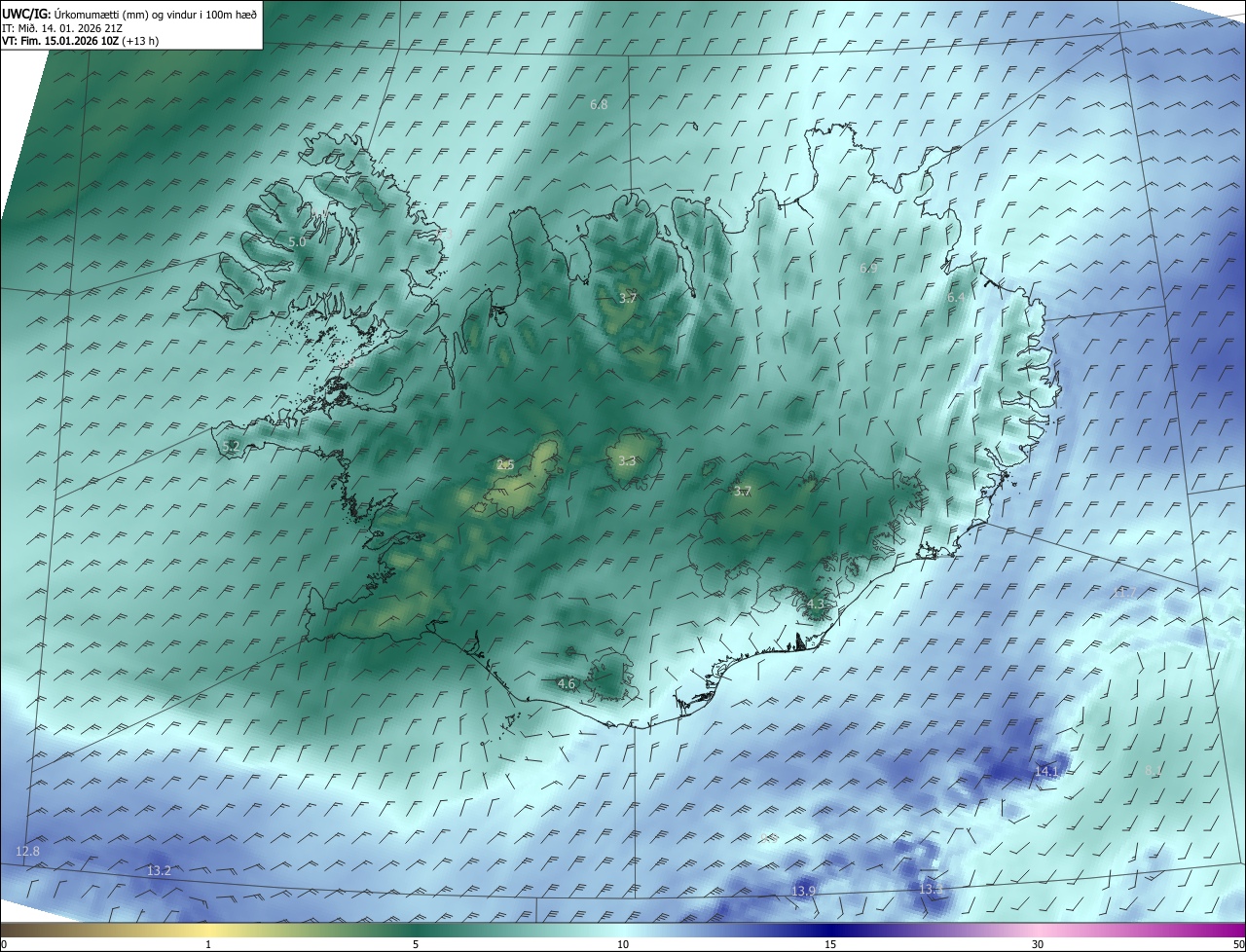
Task: Click the 0 tick label on the color scale
Action: click(4, 944)
